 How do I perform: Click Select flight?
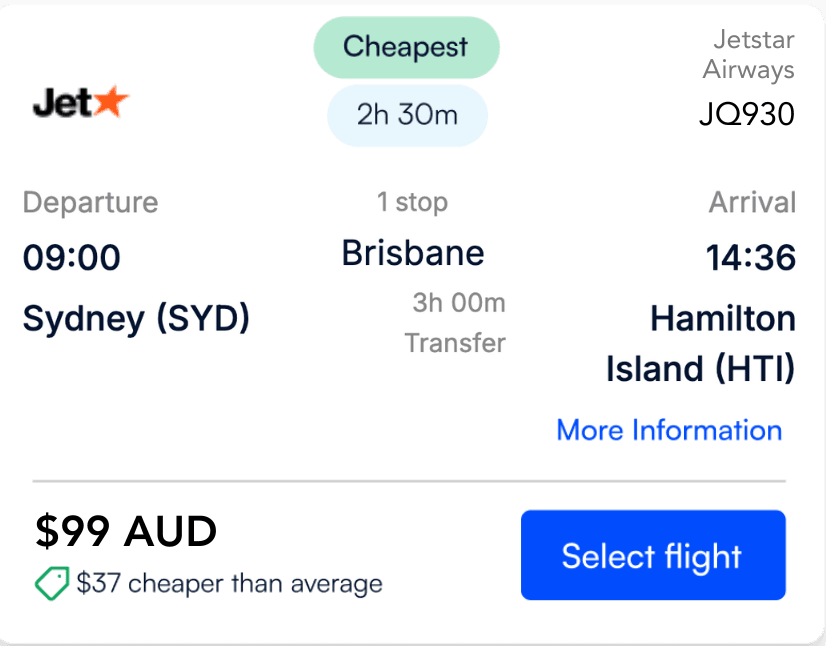[x=652, y=555]
